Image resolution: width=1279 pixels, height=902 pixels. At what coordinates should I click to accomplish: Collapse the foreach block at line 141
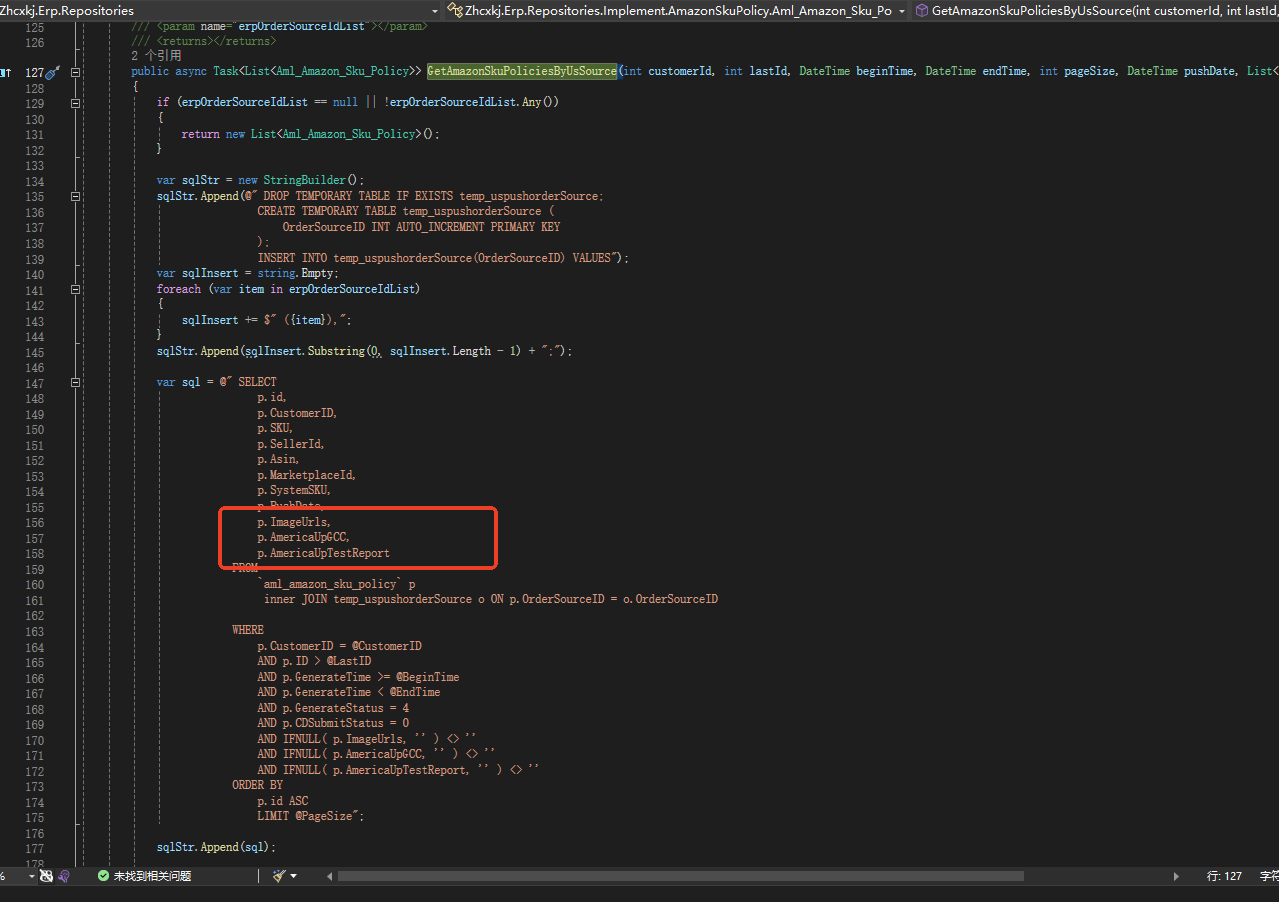76,289
